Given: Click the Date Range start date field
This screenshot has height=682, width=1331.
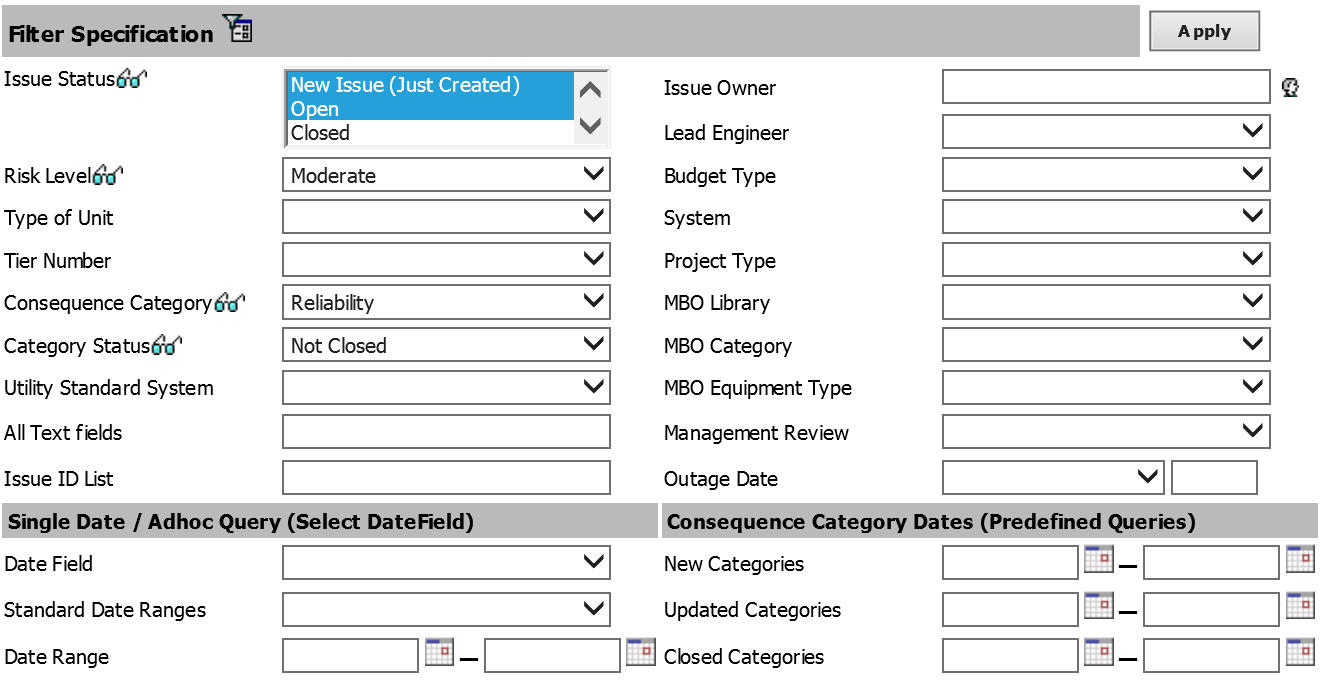Looking at the screenshot, I should click(x=350, y=656).
